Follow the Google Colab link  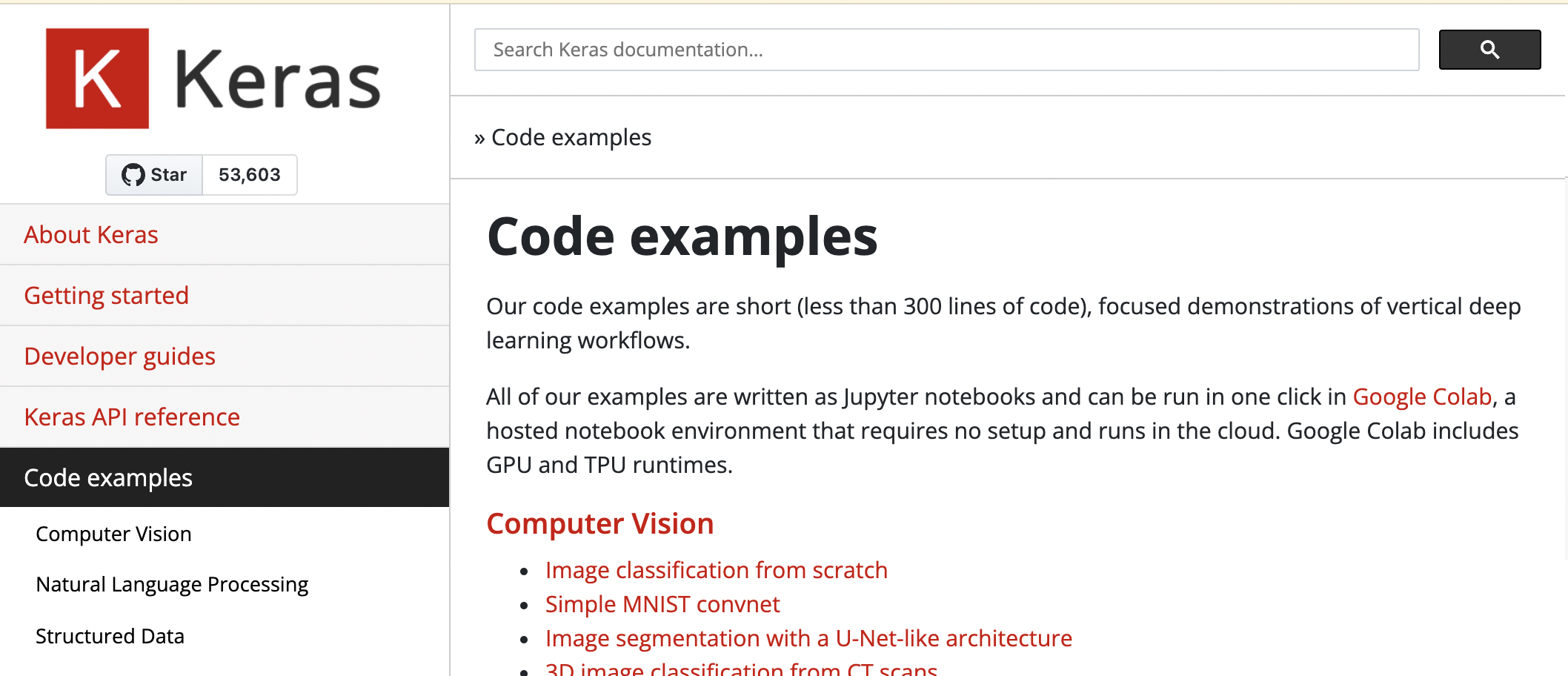1421,397
